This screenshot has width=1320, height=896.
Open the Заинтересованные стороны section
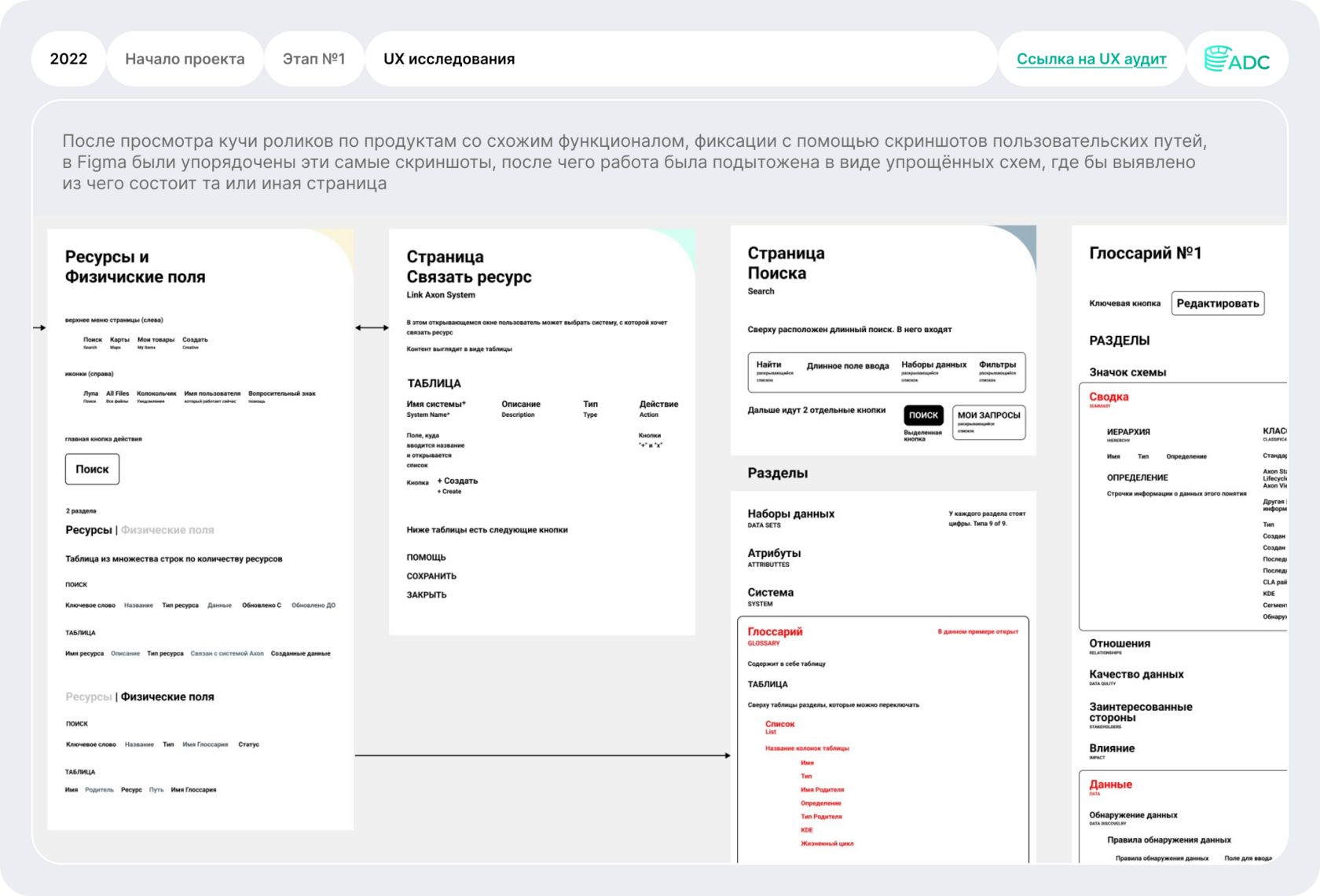click(x=1141, y=712)
